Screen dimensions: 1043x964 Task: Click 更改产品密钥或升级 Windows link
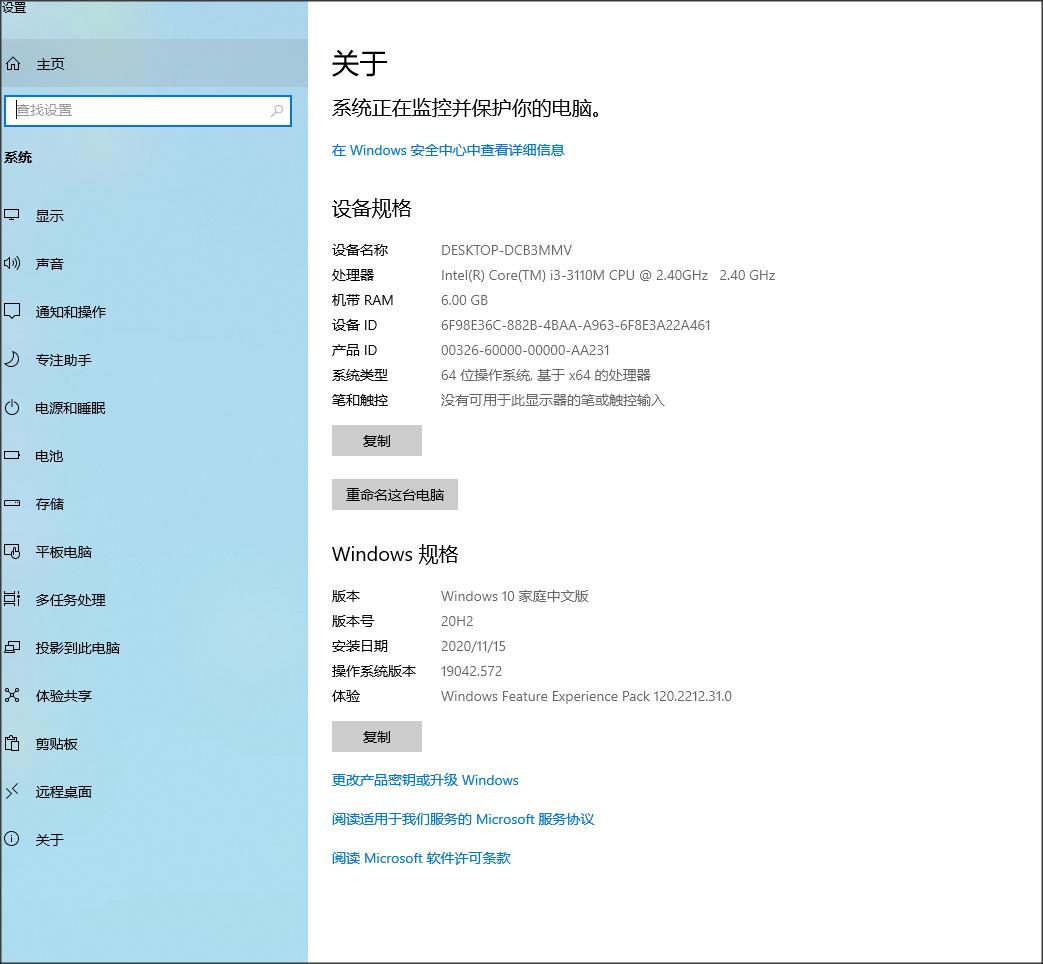coord(426,780)
